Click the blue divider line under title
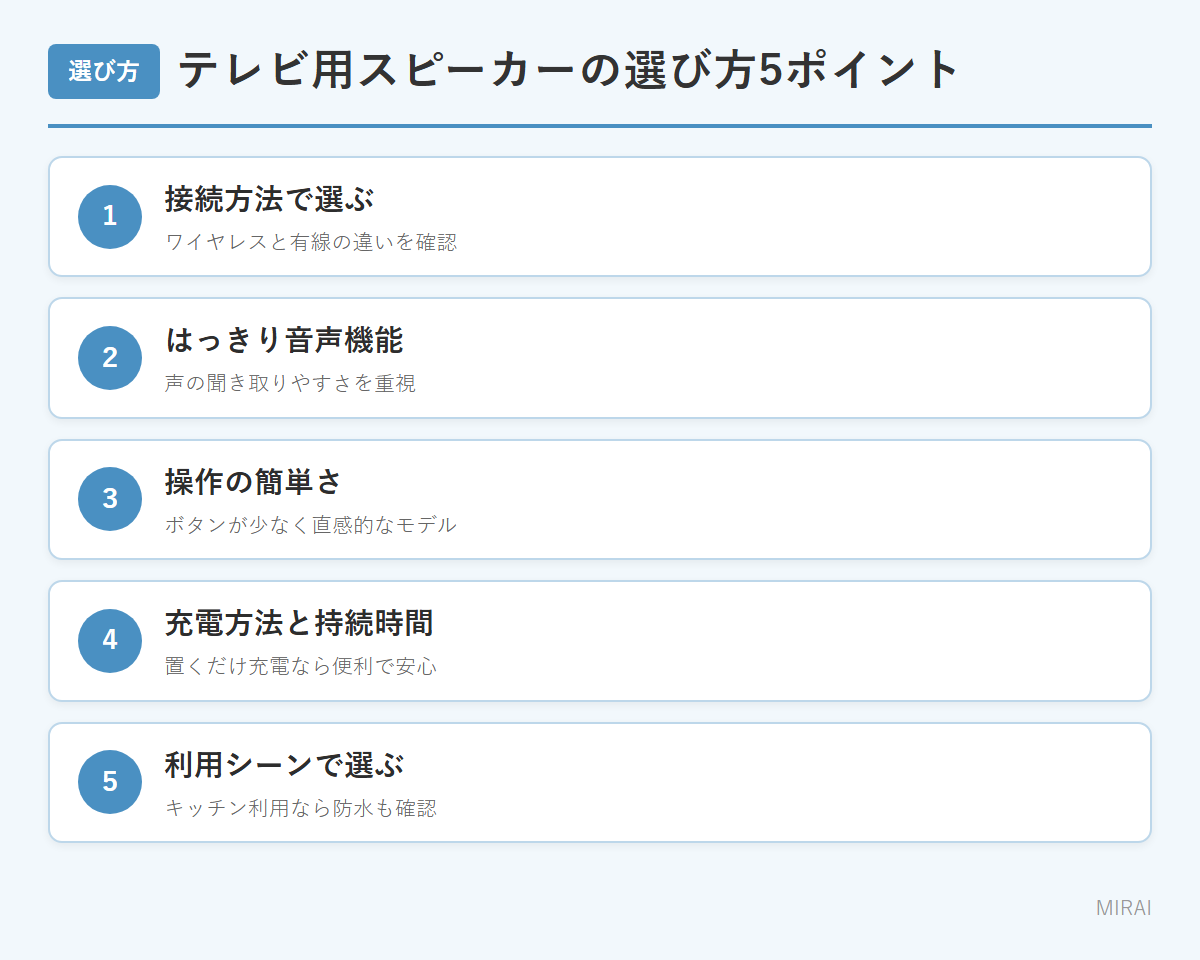Image resolution: width=1200 pixels, height=960 pixels. coord(600,126)
